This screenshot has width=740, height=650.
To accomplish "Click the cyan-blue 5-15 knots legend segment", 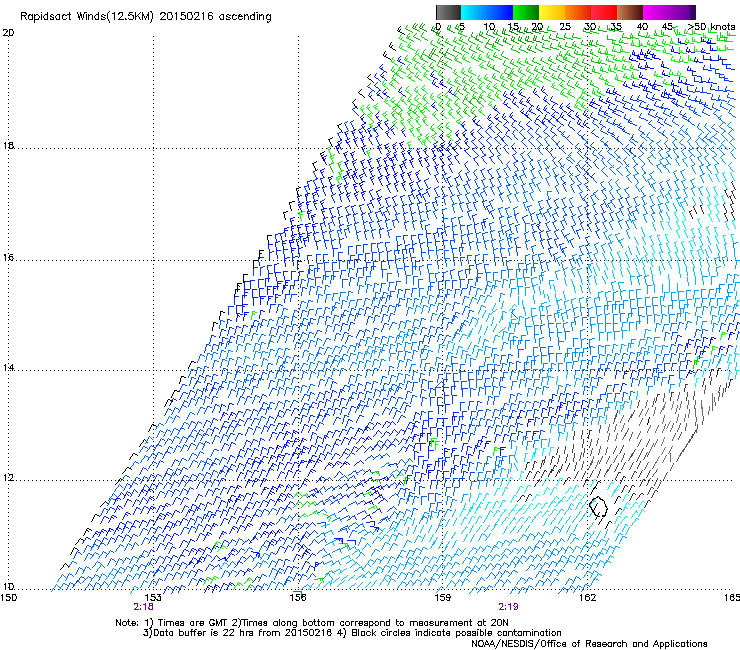I will 487,12.
